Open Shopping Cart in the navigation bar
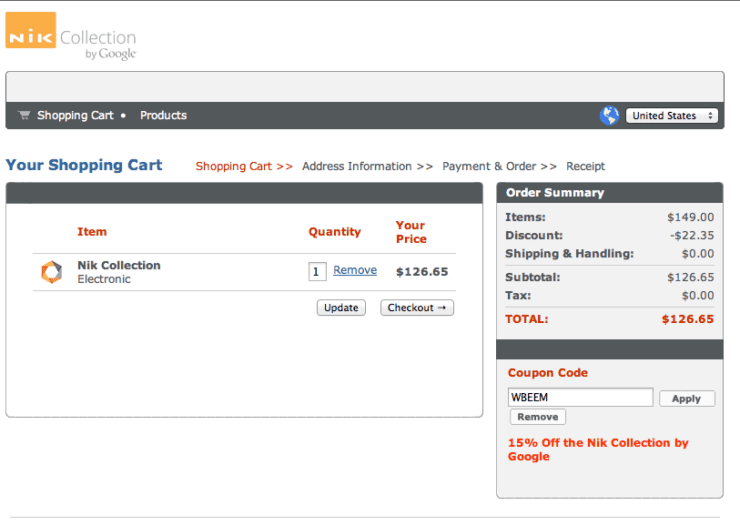This screenshot has height=525, width=740. (x=76, y=115)
